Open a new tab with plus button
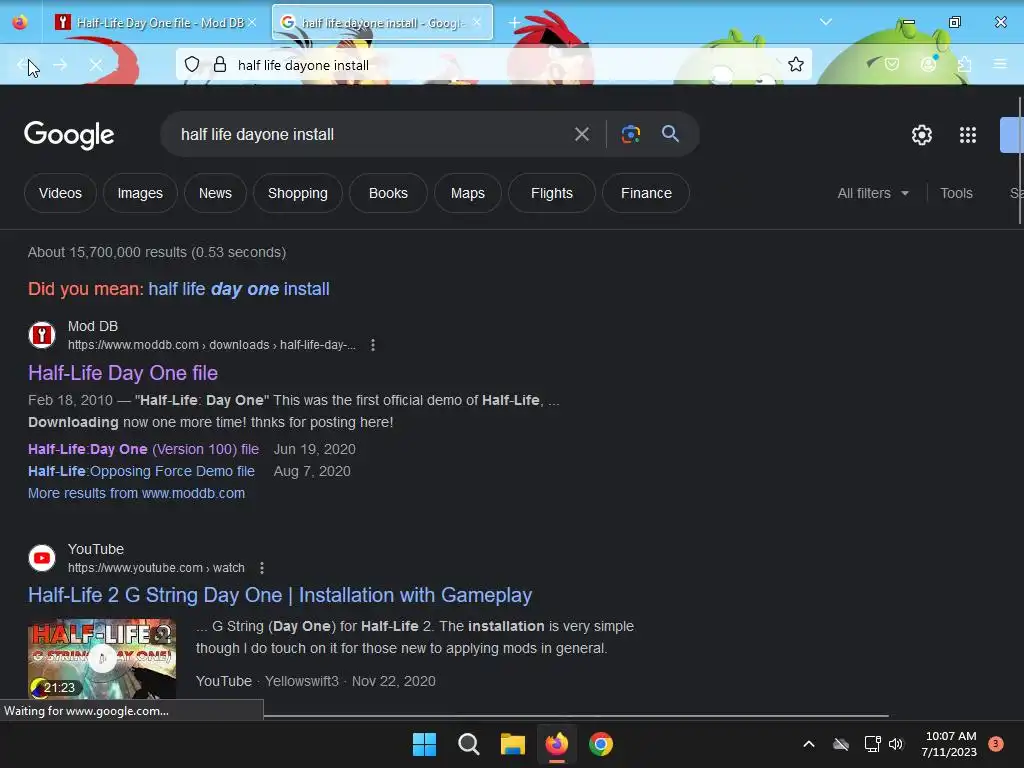Image resolution: width=1024 pixels, height=768 pixels. 515,23
